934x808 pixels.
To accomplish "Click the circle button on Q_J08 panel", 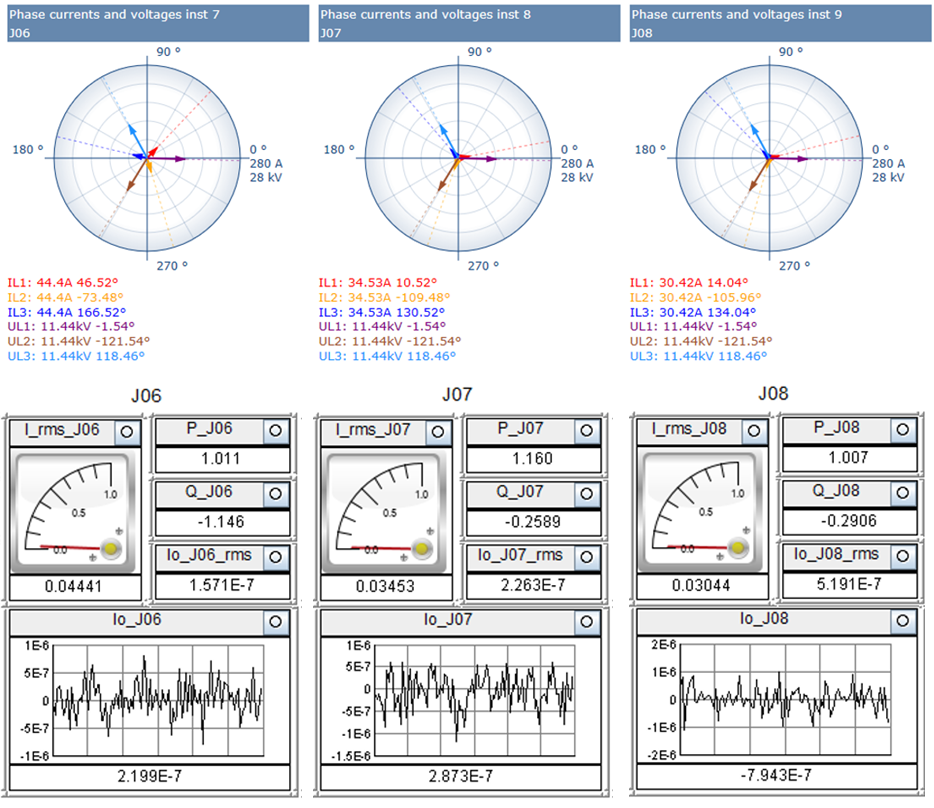I will point(902,492).
